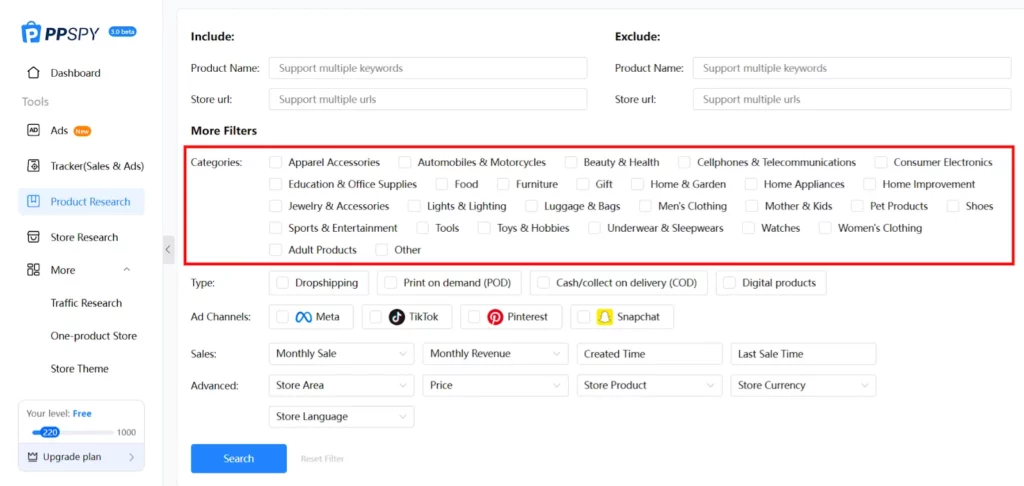Open Traffic Research
The height and width of the screenshot is (486, 1024).
pyautogui.click(x=86, y=303)
